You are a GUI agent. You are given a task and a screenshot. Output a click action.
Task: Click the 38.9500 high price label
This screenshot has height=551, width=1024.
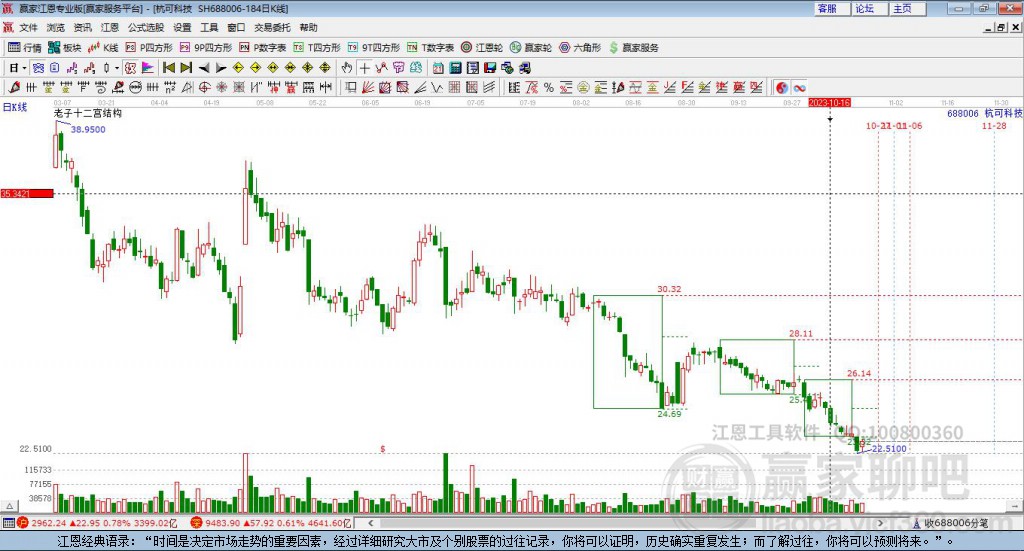pyautogui.click(x=88, y=130)
